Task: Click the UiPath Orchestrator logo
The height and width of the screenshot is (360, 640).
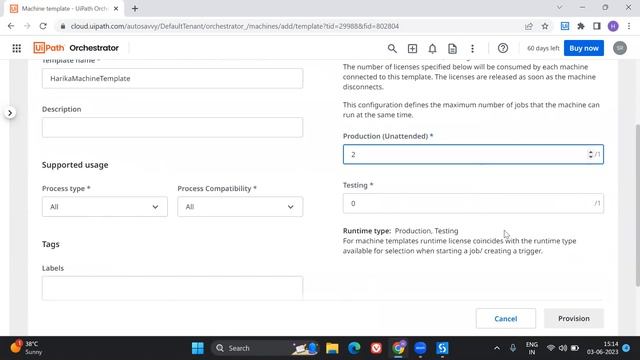Action: (x=76, y=48)
